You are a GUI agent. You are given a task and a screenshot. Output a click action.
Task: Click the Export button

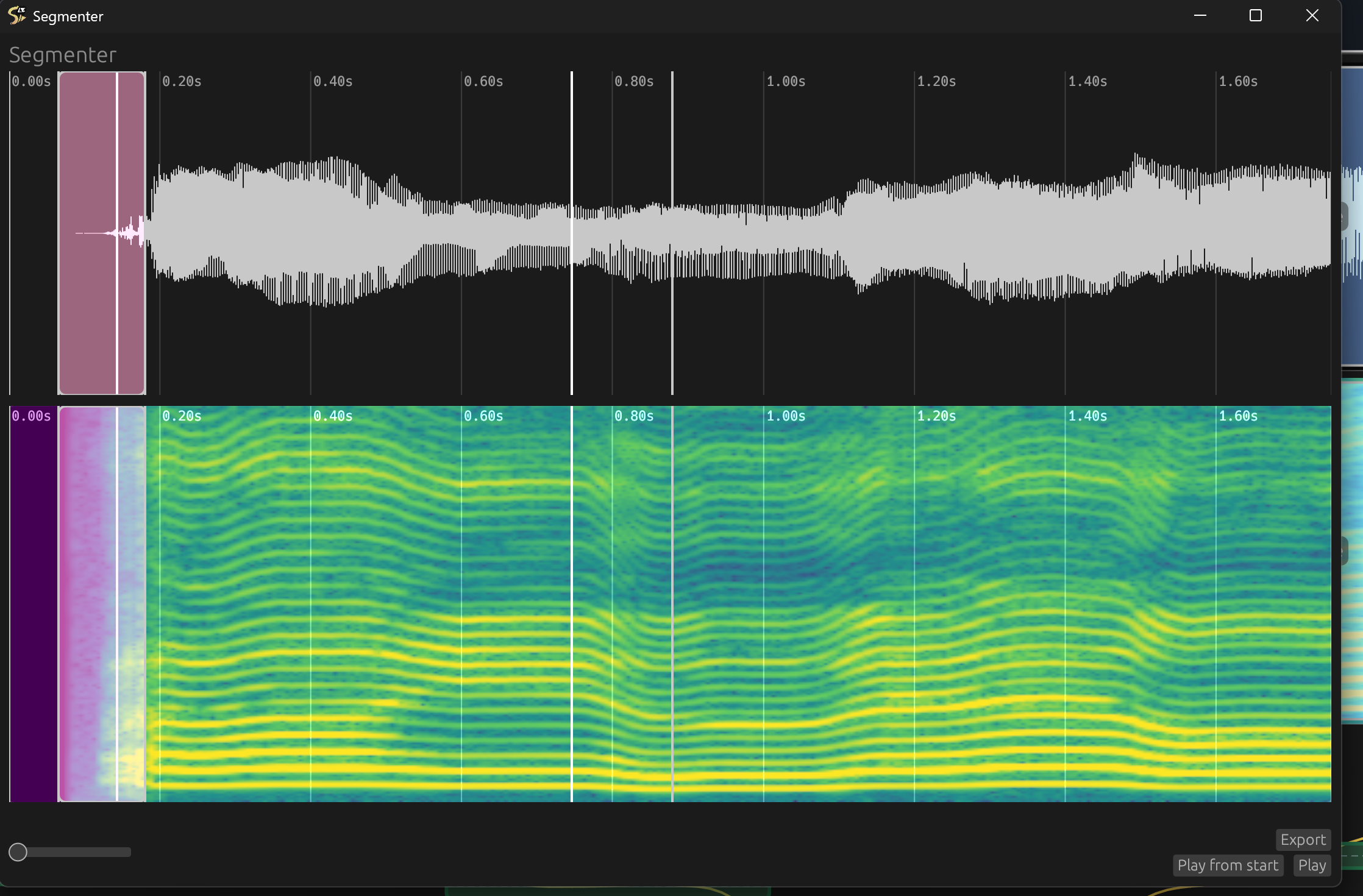pos(1303,839)
